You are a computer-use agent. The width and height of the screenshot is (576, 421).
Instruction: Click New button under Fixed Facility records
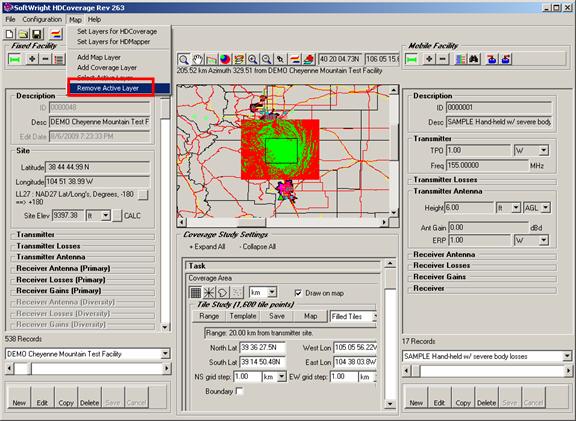(x=19, y=397)
